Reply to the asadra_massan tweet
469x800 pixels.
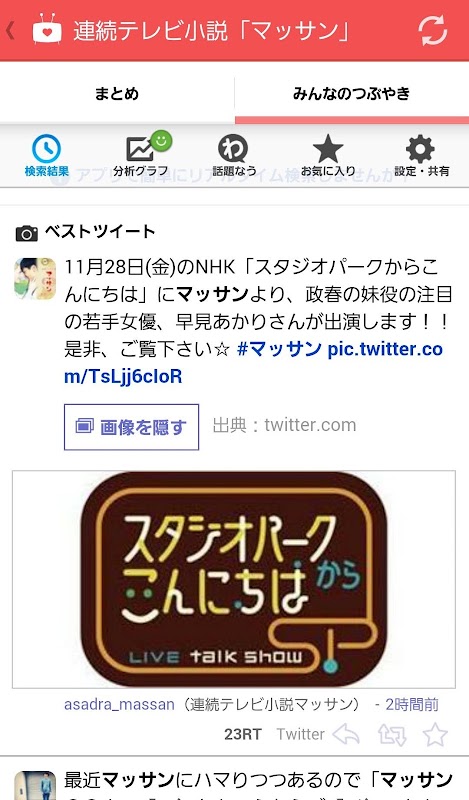[x=345, y=735]
